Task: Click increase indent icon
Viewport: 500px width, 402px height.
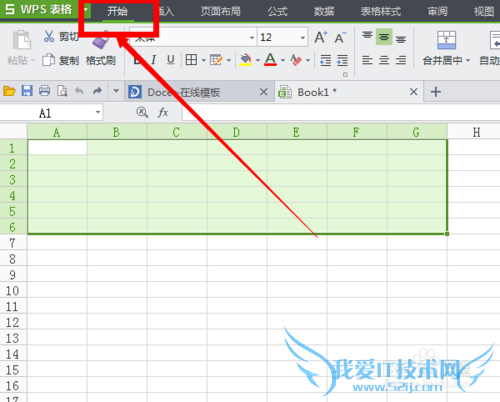Action: click(x=343, y=61)
